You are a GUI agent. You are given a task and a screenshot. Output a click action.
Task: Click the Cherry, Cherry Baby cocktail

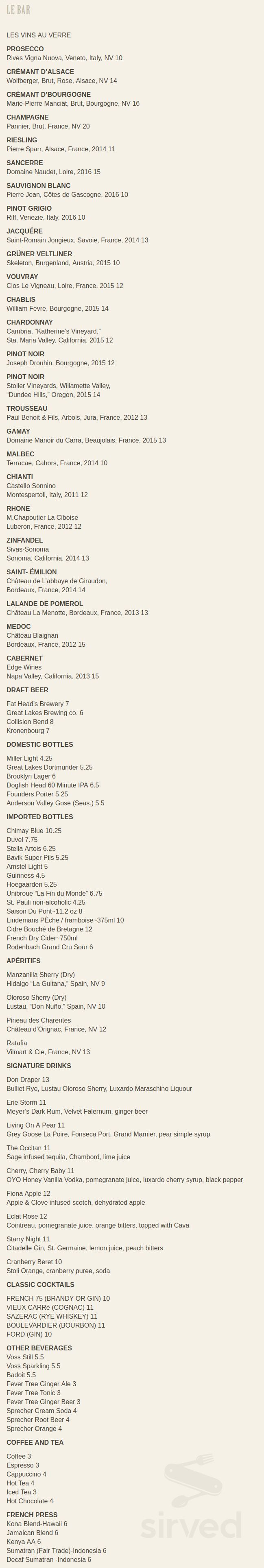click(x=41, y=1171)
